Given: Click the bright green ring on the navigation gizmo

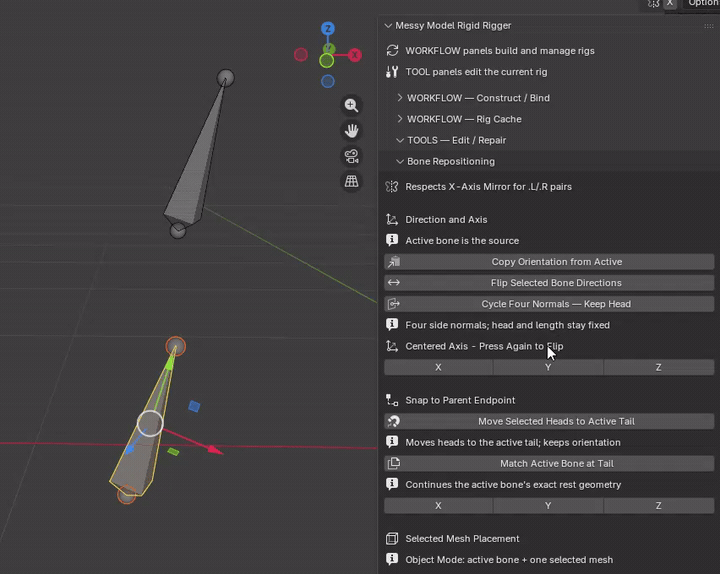Looking at the screenshot, I should click(326, 61).
